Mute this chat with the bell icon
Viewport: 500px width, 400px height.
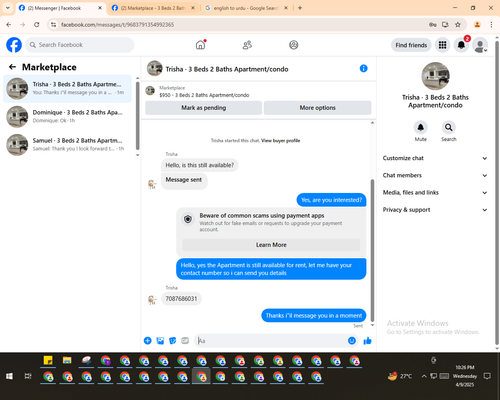point(421,127)
